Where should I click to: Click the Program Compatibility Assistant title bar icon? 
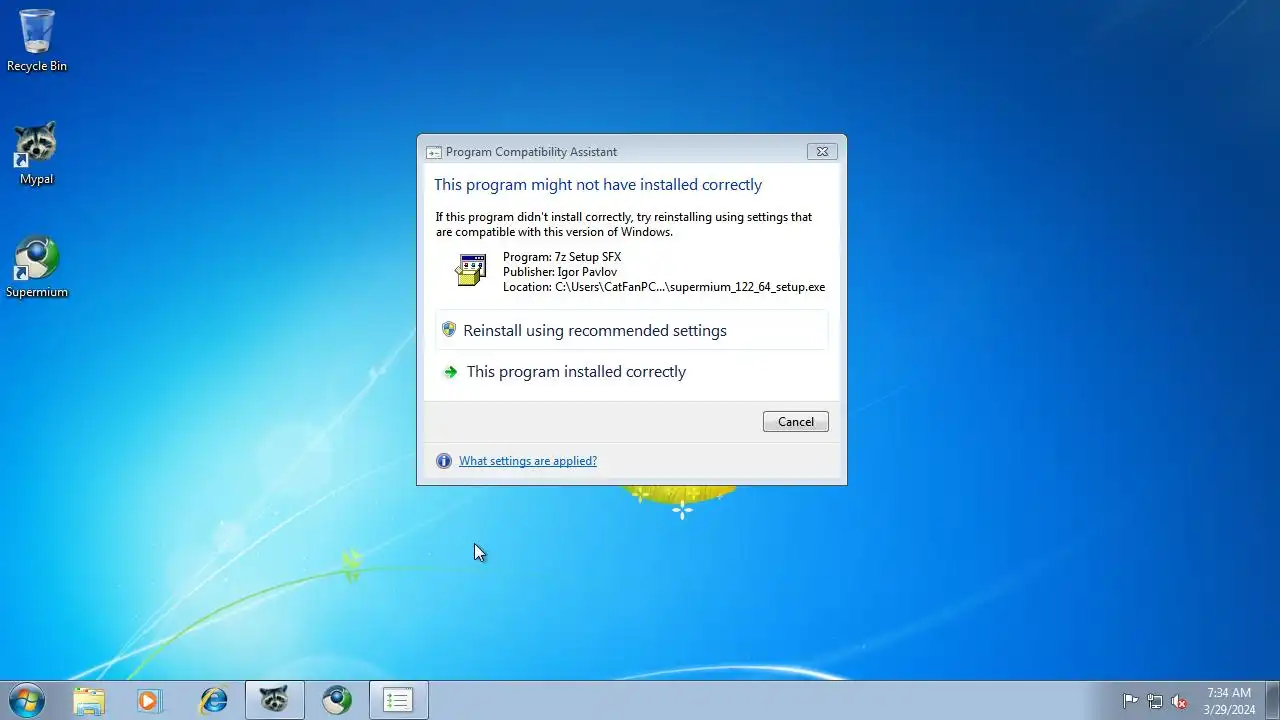coord(434,152)
